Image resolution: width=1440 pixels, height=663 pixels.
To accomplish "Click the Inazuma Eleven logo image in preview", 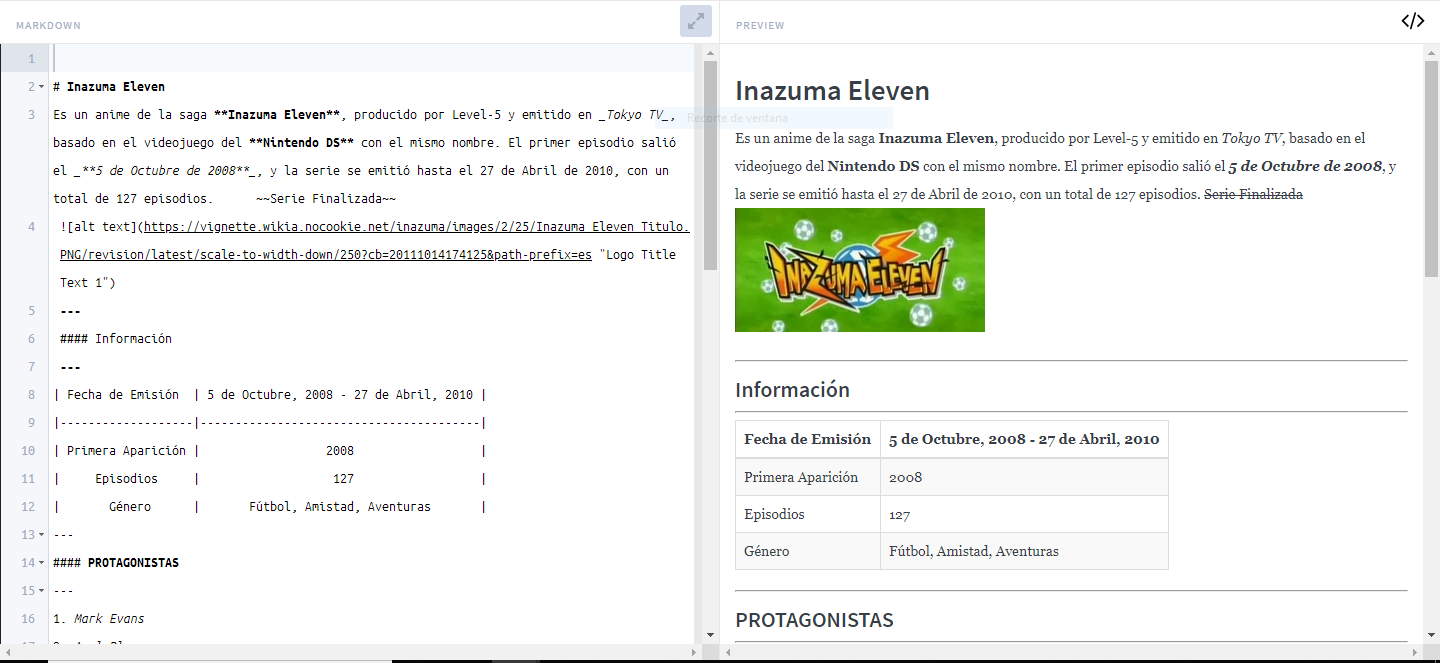I will (860, 270).
